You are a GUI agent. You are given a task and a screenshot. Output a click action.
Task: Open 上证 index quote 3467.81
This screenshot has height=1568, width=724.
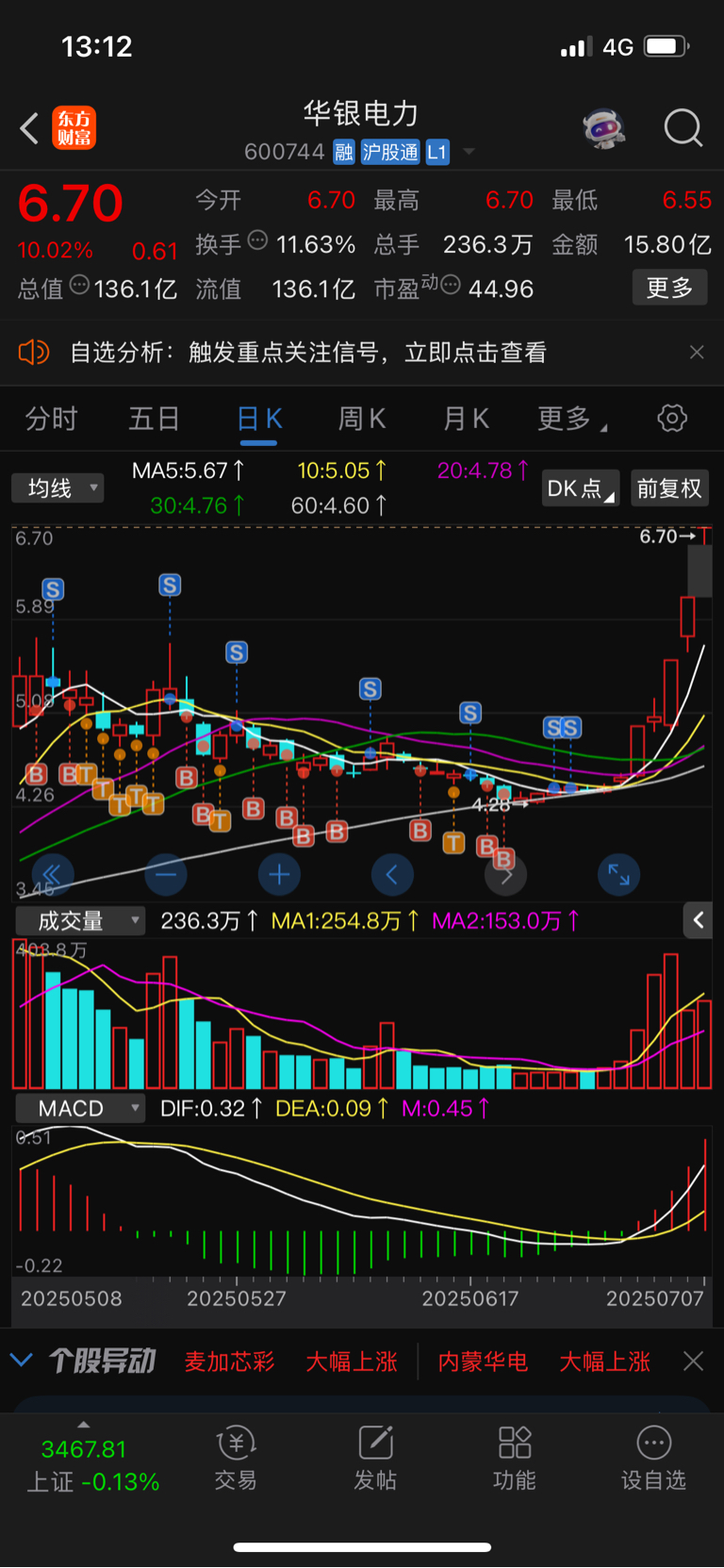[92, 1465]
